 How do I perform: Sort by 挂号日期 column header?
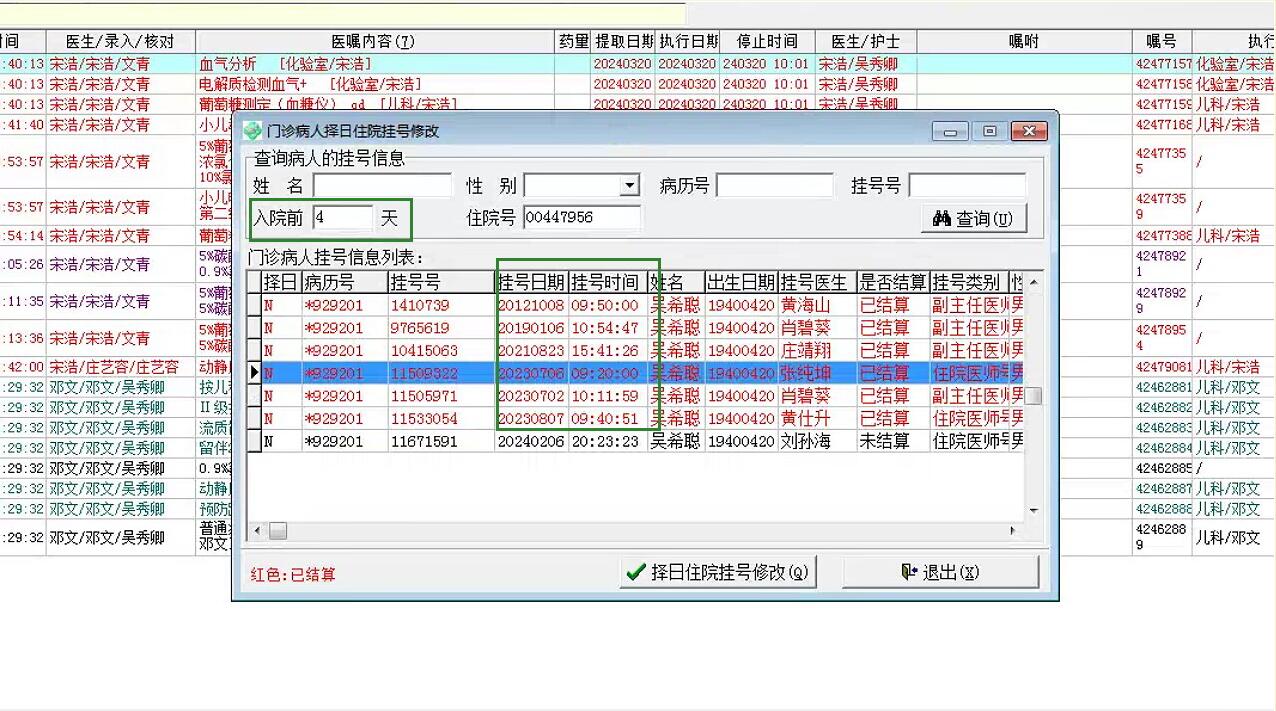point(532,282)
